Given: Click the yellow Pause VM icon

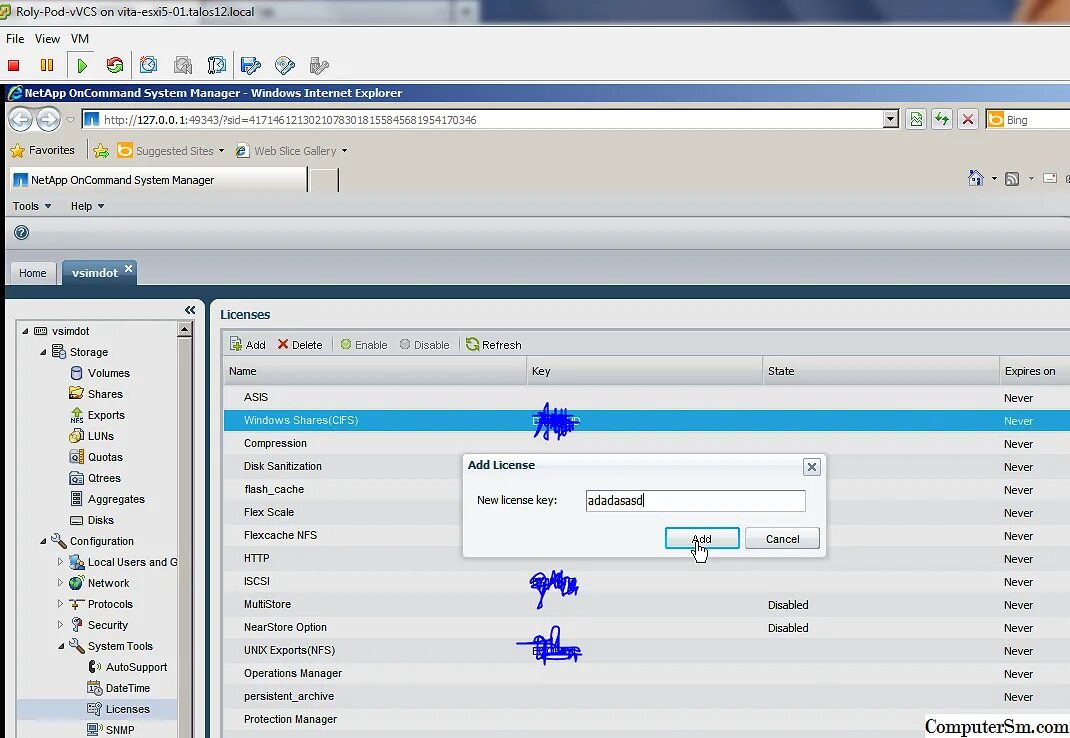Looking at the screenshot, I should [47, 66].
